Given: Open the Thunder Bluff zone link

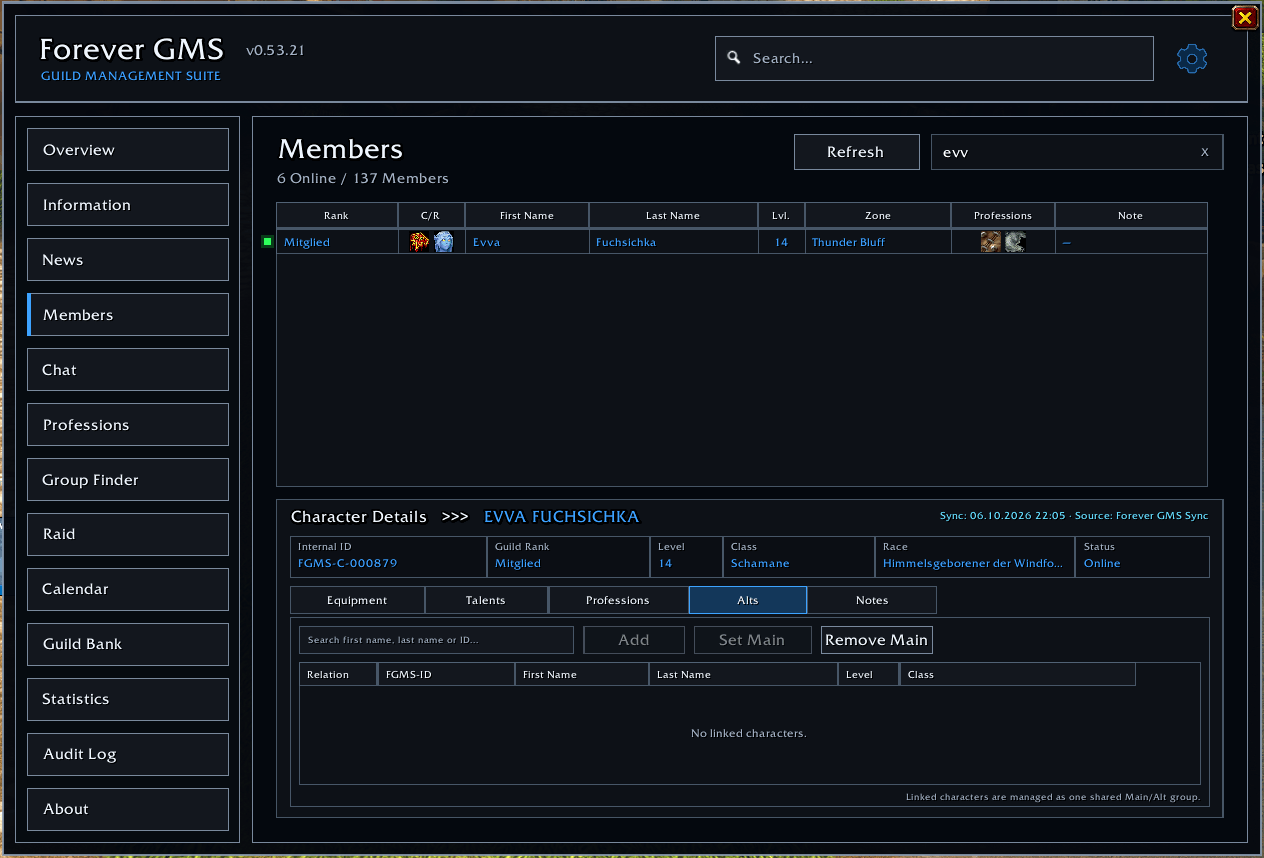Looking at the screenshot, I should 848,242.
